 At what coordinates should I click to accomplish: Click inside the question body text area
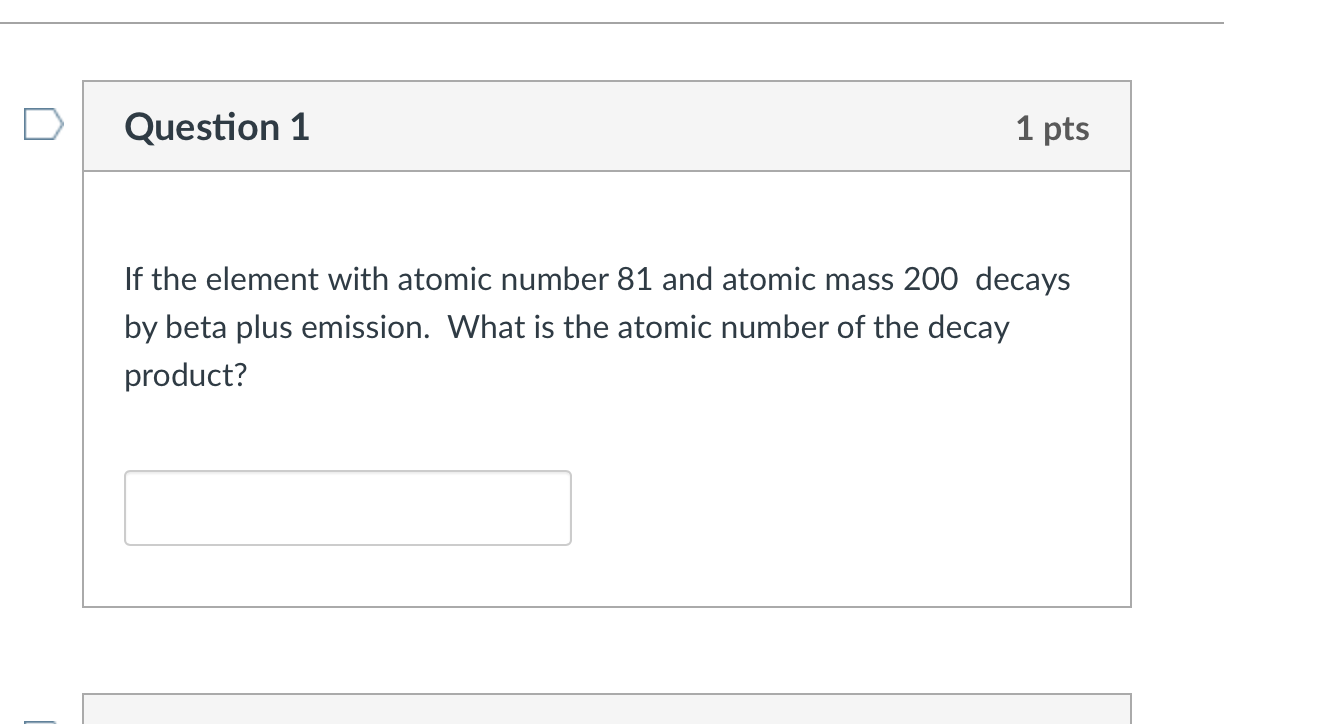coord(597,327)
